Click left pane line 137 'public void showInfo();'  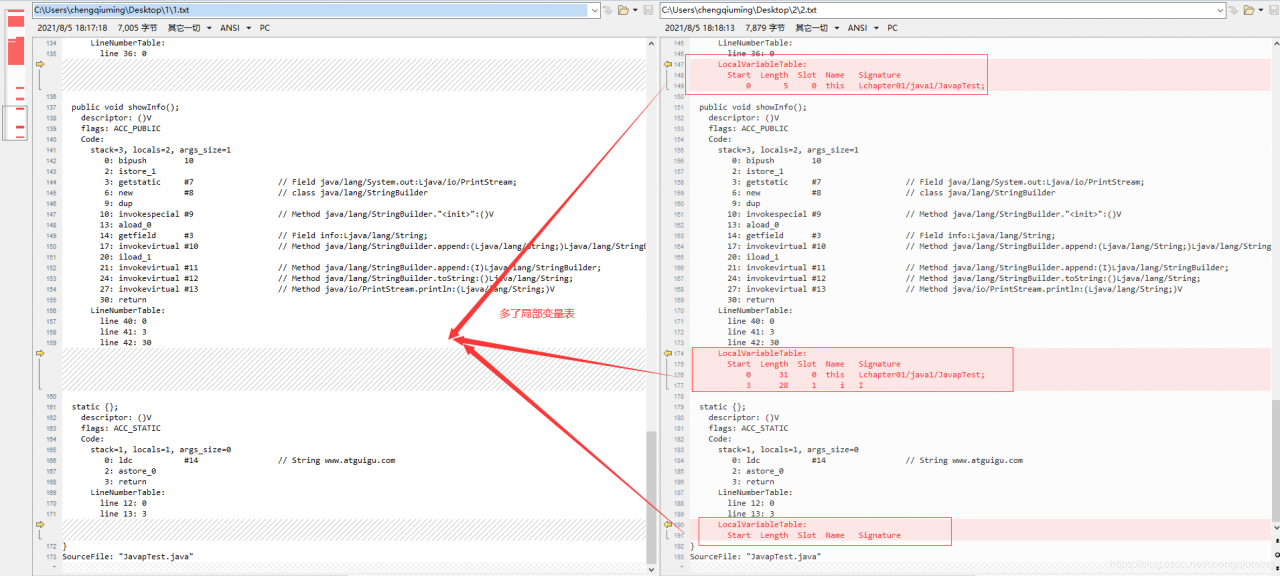coord(125,107)
